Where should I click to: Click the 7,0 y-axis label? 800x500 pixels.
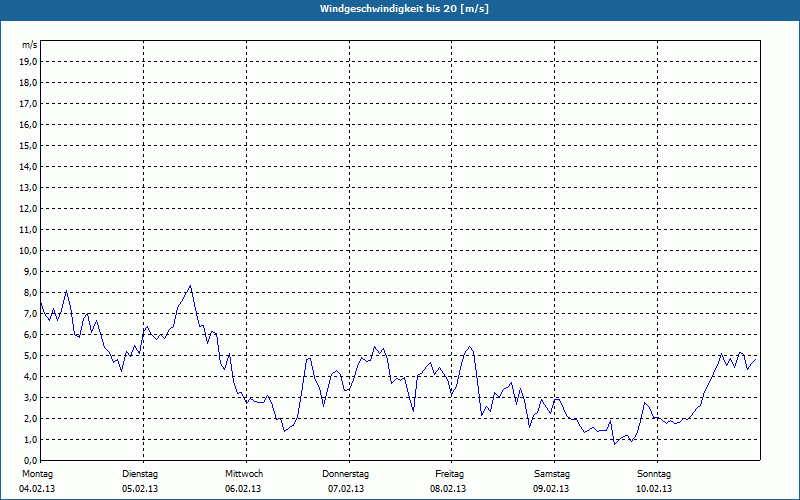coord(30,313)
